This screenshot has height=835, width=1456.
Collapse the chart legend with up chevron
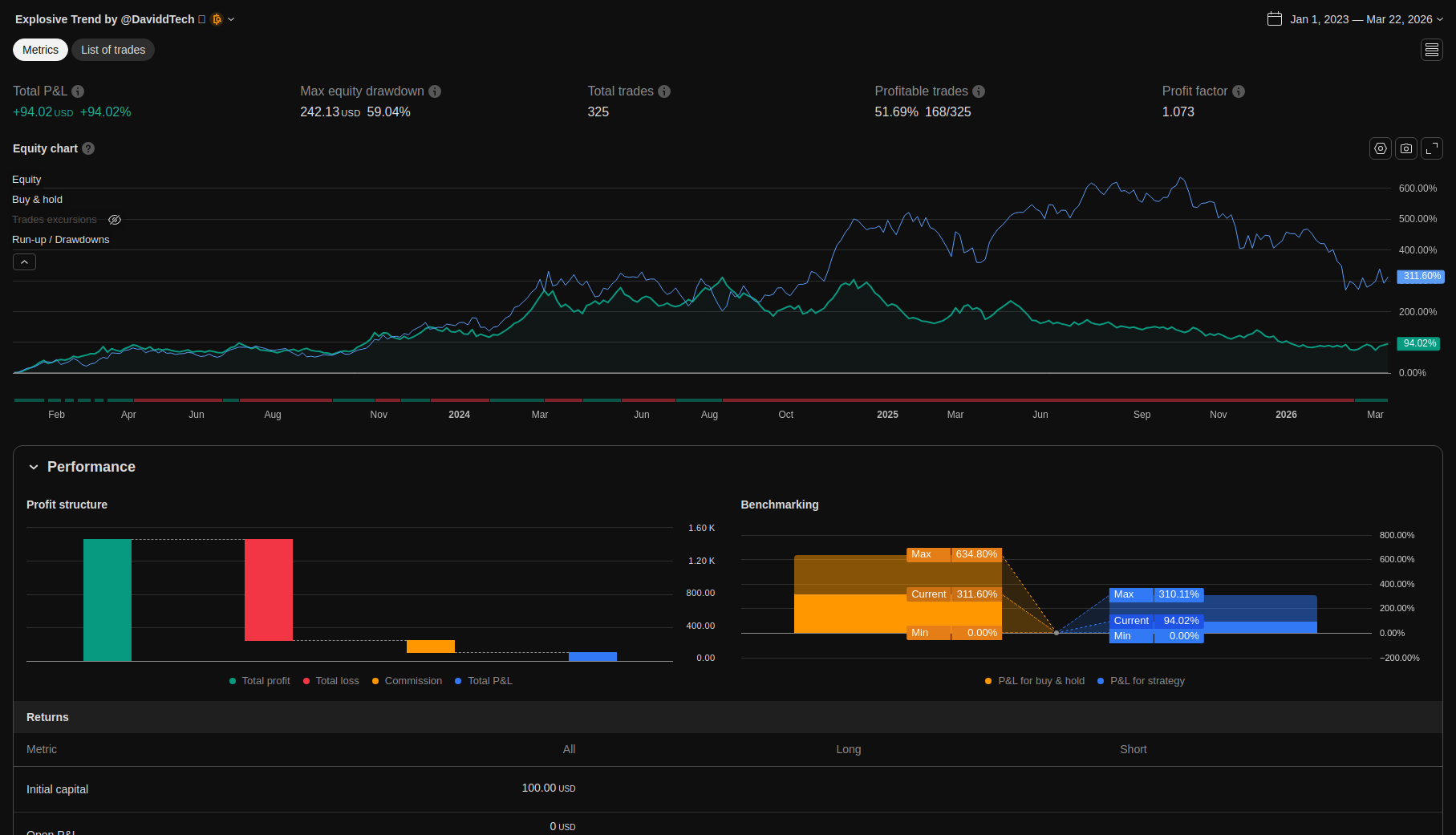pyautogui.click(x=24, y=262)
